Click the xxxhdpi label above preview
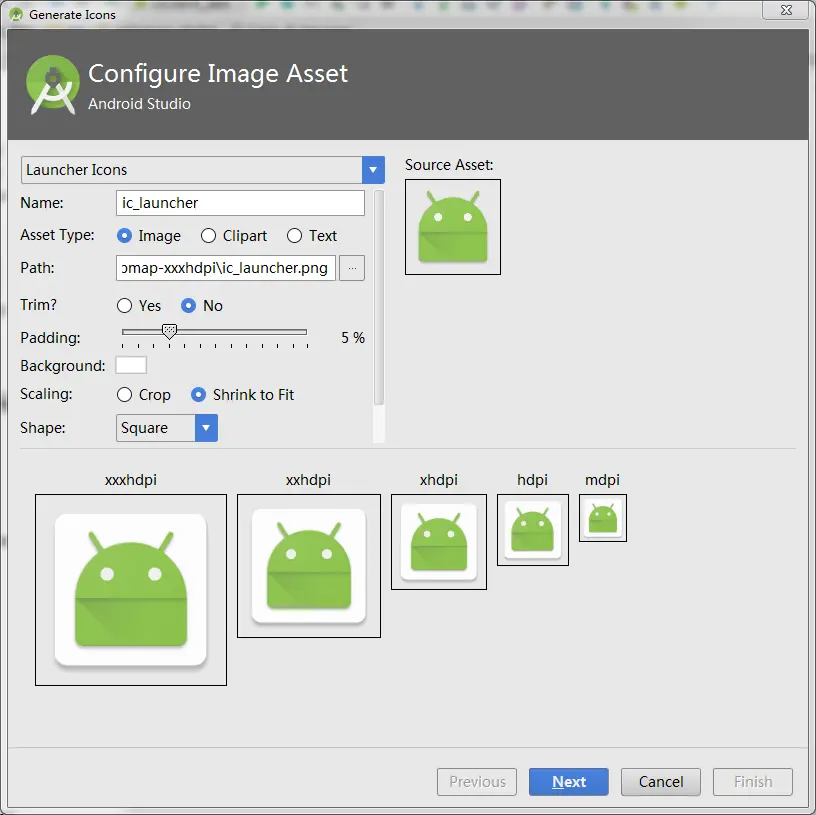Viewport: 816px width, 815px height. coord(131,480)
